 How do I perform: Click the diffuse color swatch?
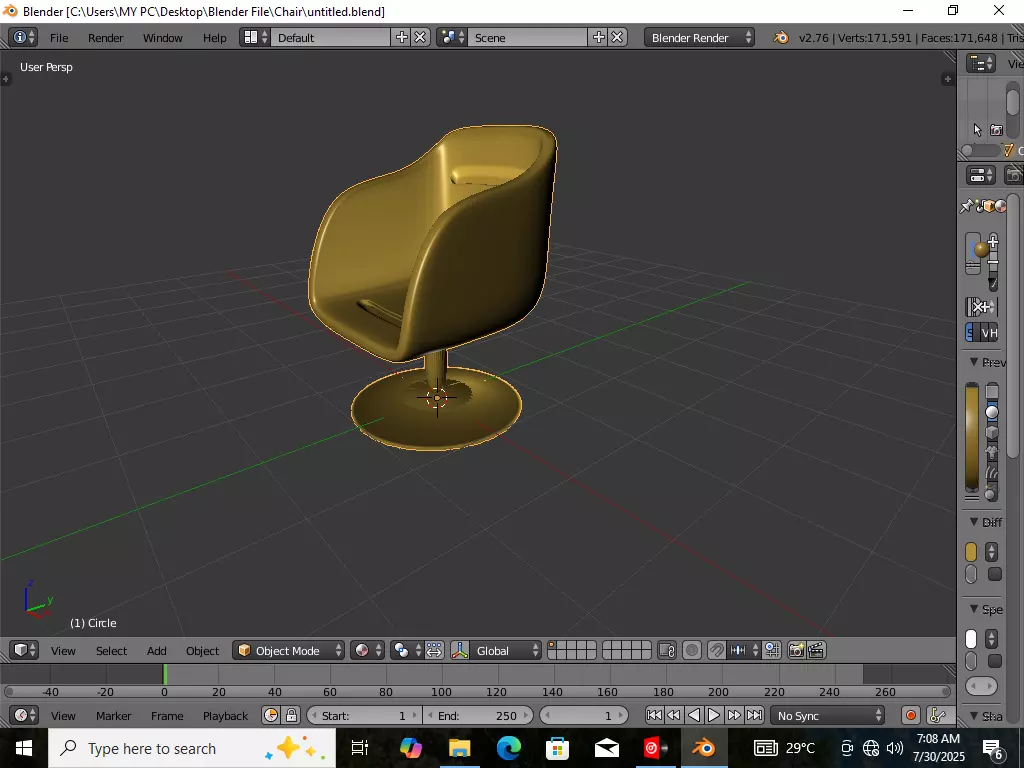(971, 552)
